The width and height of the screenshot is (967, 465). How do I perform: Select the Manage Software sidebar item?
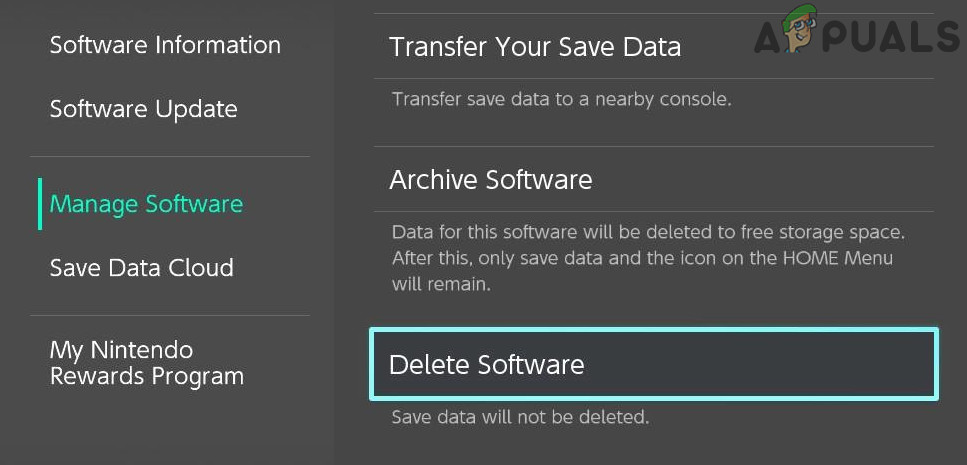(146, 204)
